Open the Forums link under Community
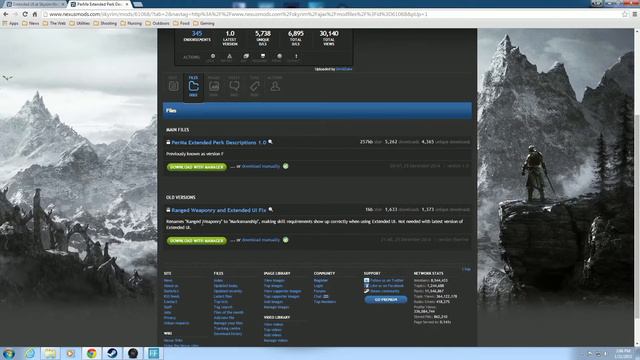640x360 pixels. tap(320, 291)
